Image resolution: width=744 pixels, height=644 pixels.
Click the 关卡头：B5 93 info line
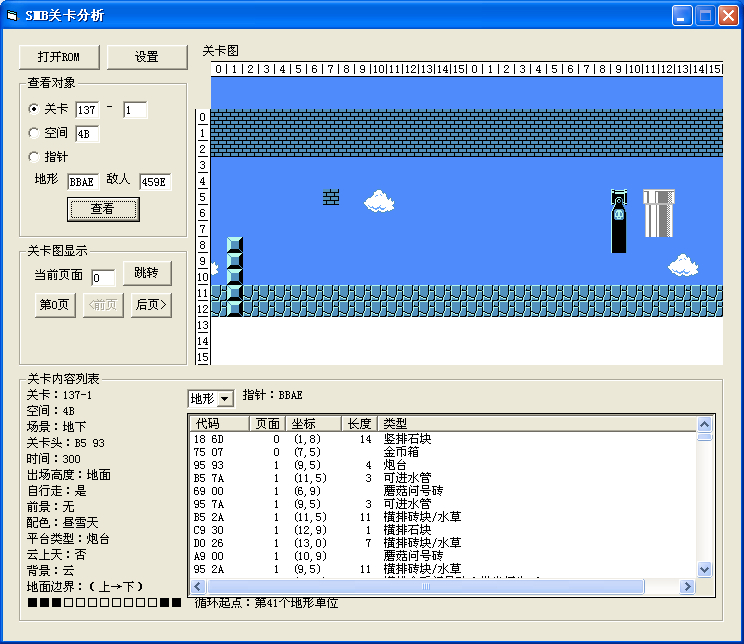[65, 443]
